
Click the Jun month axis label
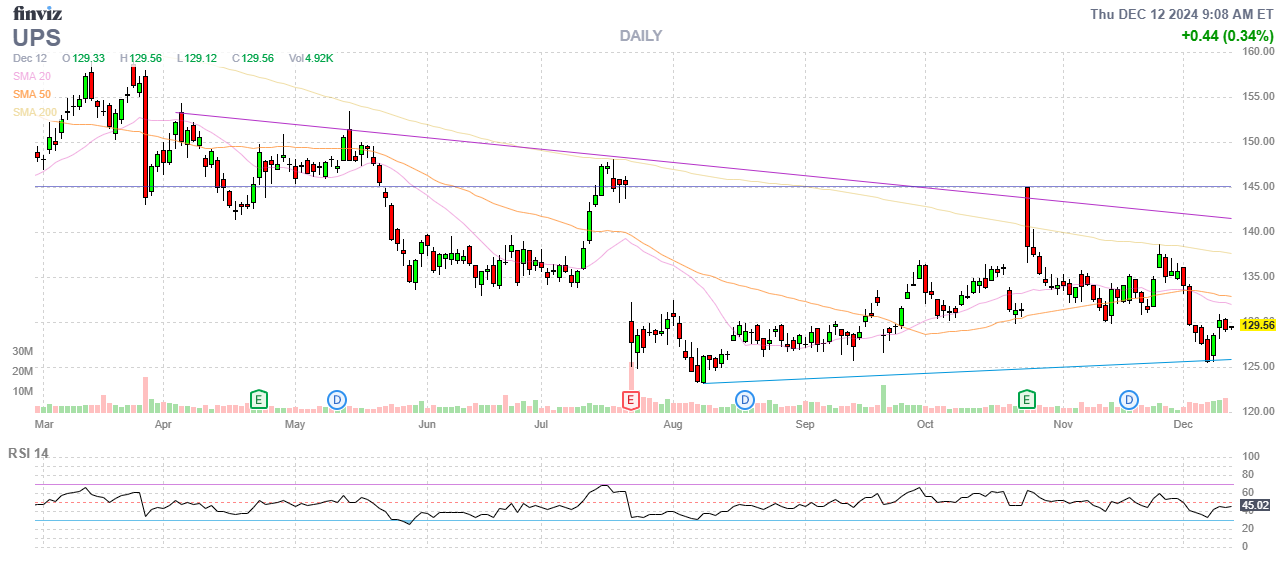click(427, 424)
